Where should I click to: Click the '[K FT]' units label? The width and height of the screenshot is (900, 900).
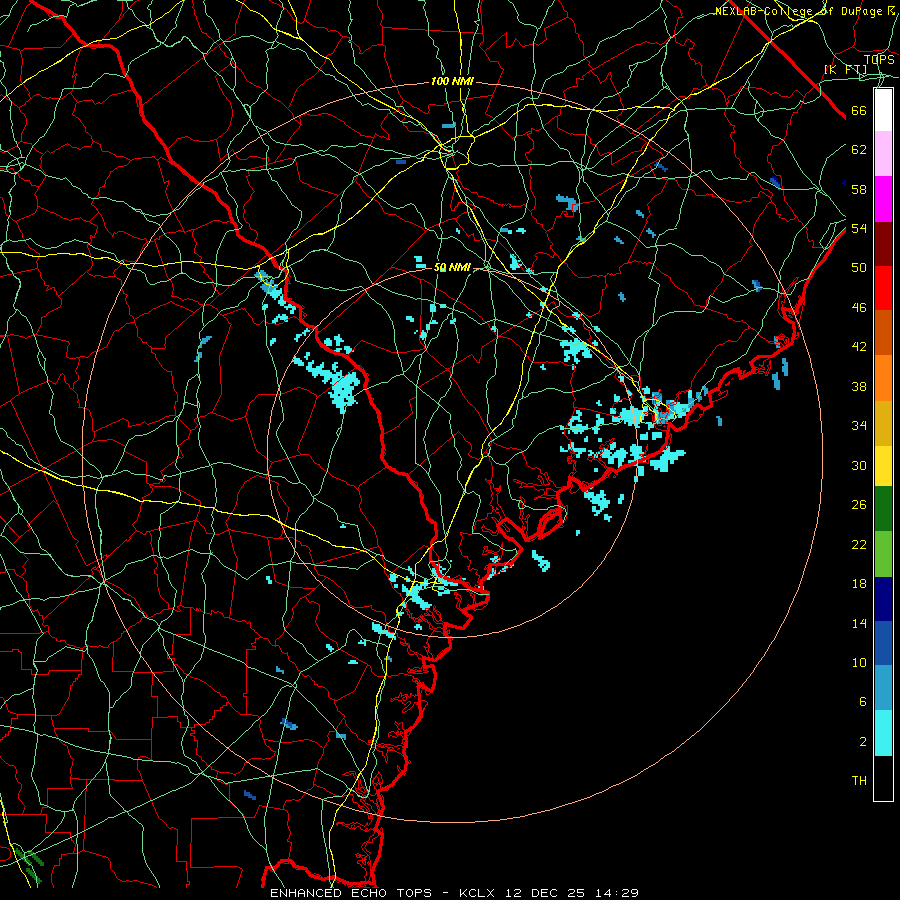coord(845,69)
